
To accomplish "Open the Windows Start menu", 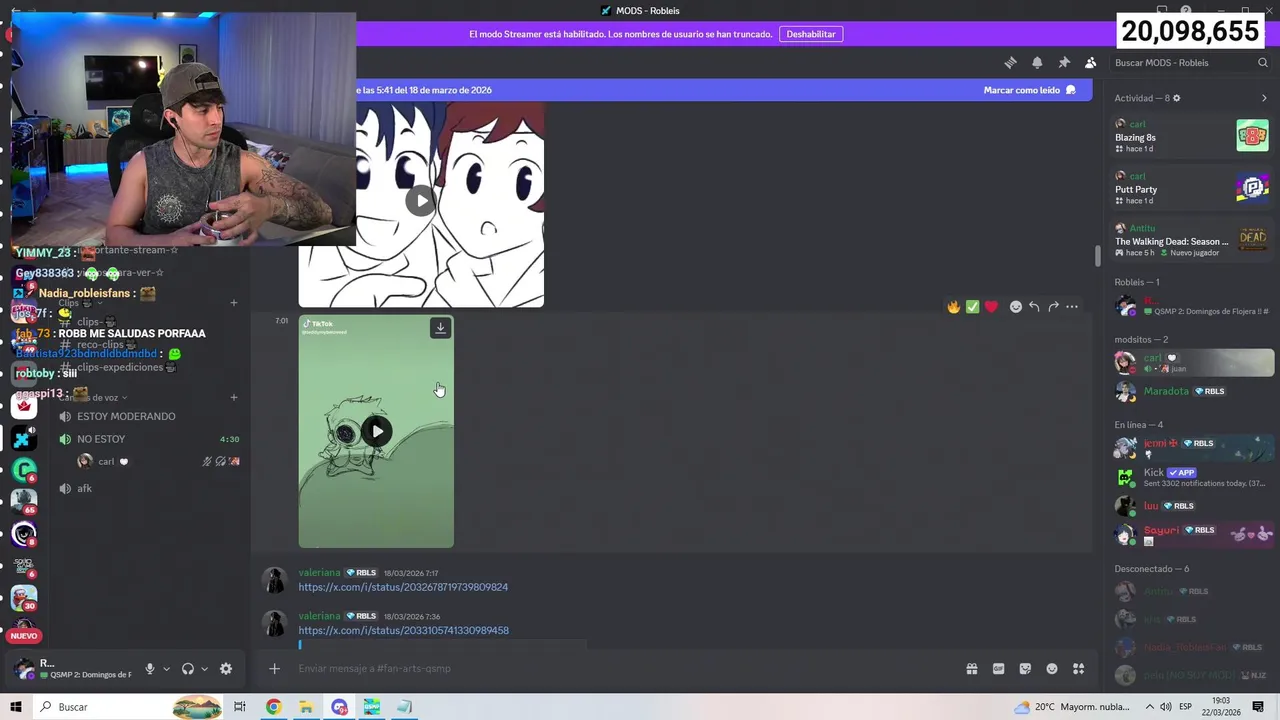I will [16, 707].
